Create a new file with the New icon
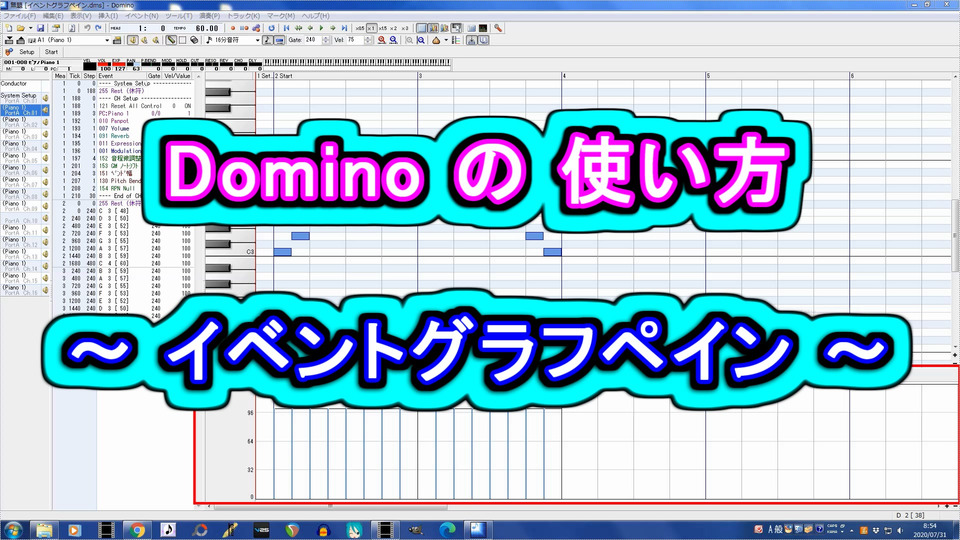This screenshot has height=540, width=960. coord(9,28)
